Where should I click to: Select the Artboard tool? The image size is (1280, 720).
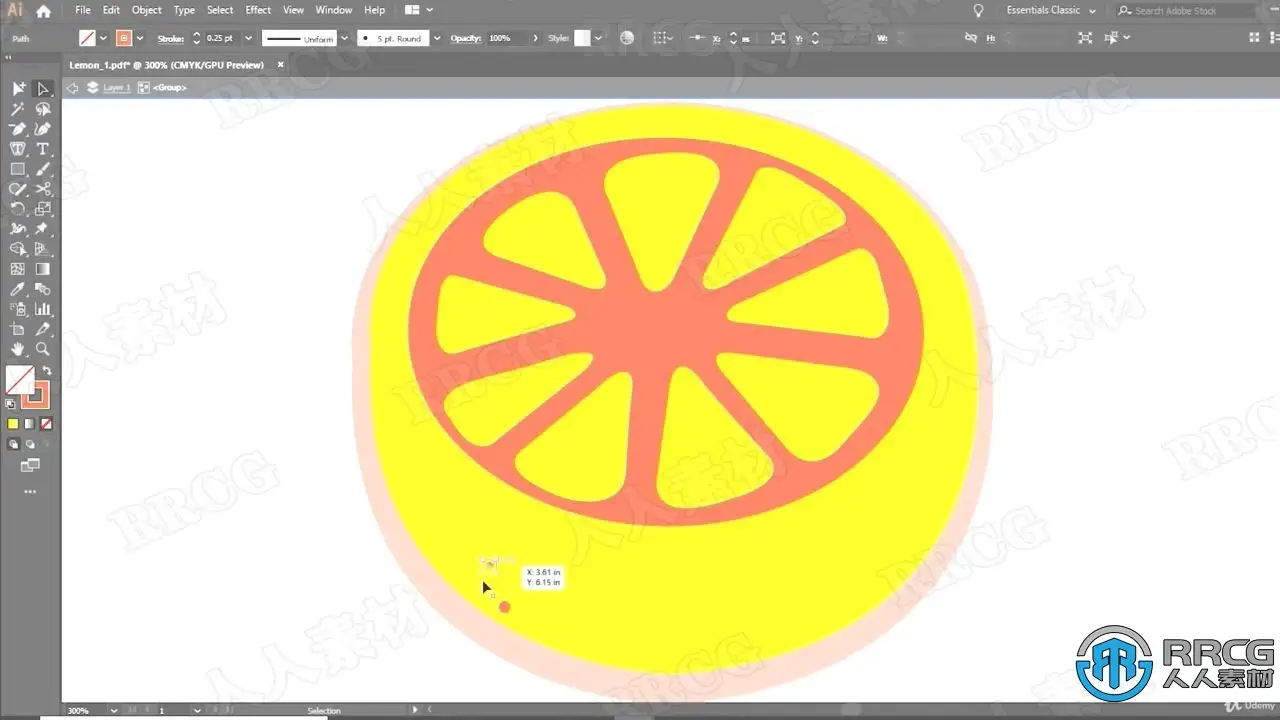(18, 329)
